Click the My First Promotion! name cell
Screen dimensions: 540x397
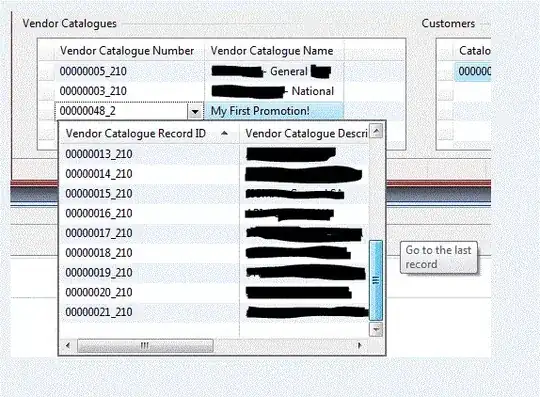click(x=274, y=111)
